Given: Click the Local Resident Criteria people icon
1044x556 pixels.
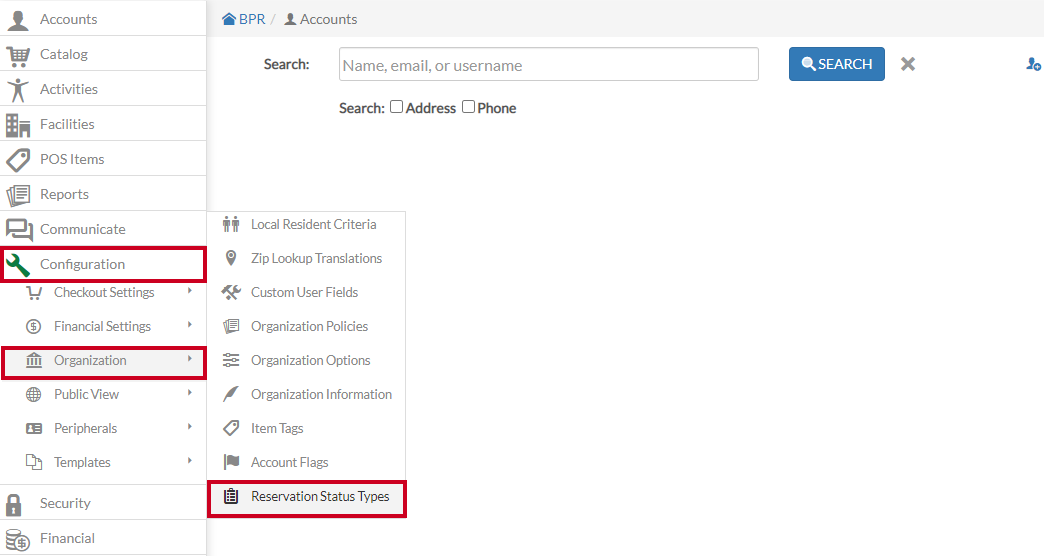Looking at the screenshot, I should (231, 224).
